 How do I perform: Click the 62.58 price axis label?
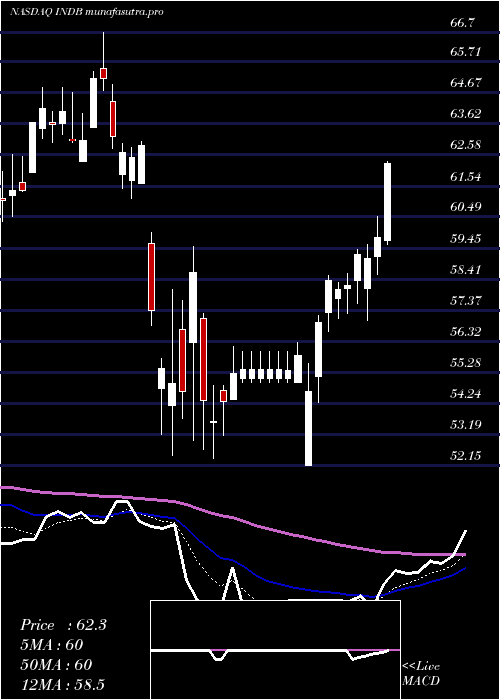(466, 145)
